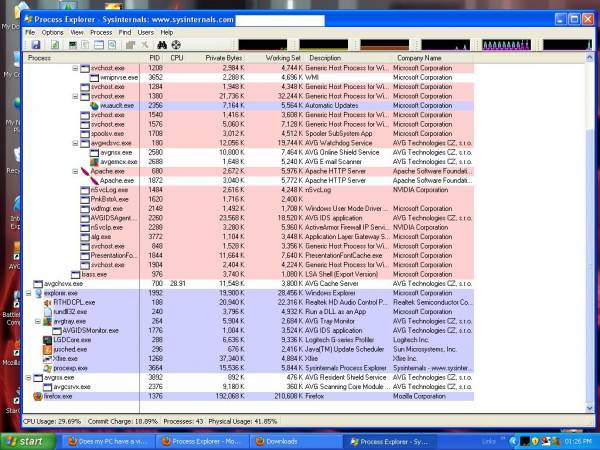Click the wuauclt.exe globe icon
Viewport: 600px width, 450px height.
tap(95, 106)
